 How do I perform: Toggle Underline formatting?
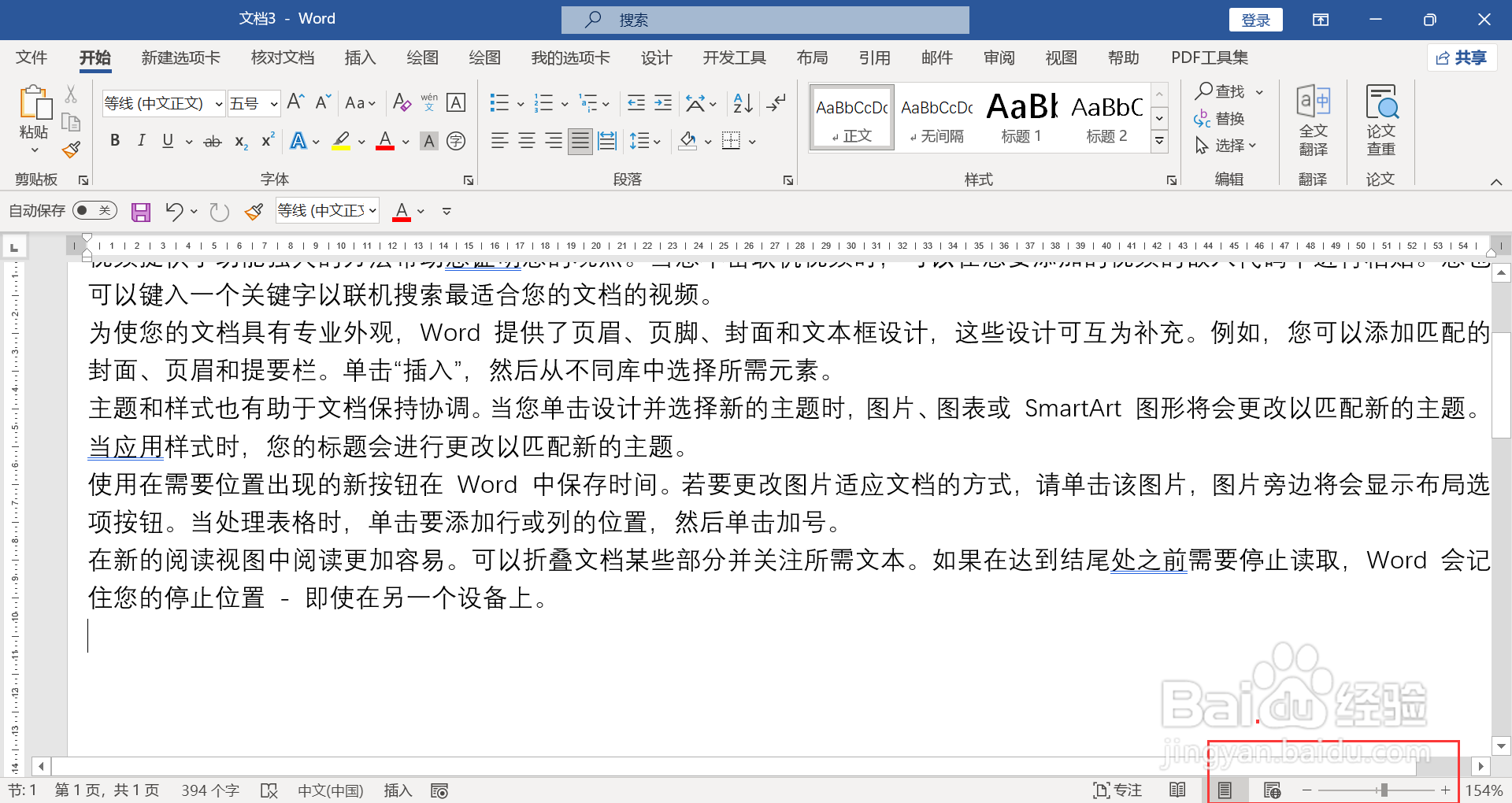tap(168, 141)
